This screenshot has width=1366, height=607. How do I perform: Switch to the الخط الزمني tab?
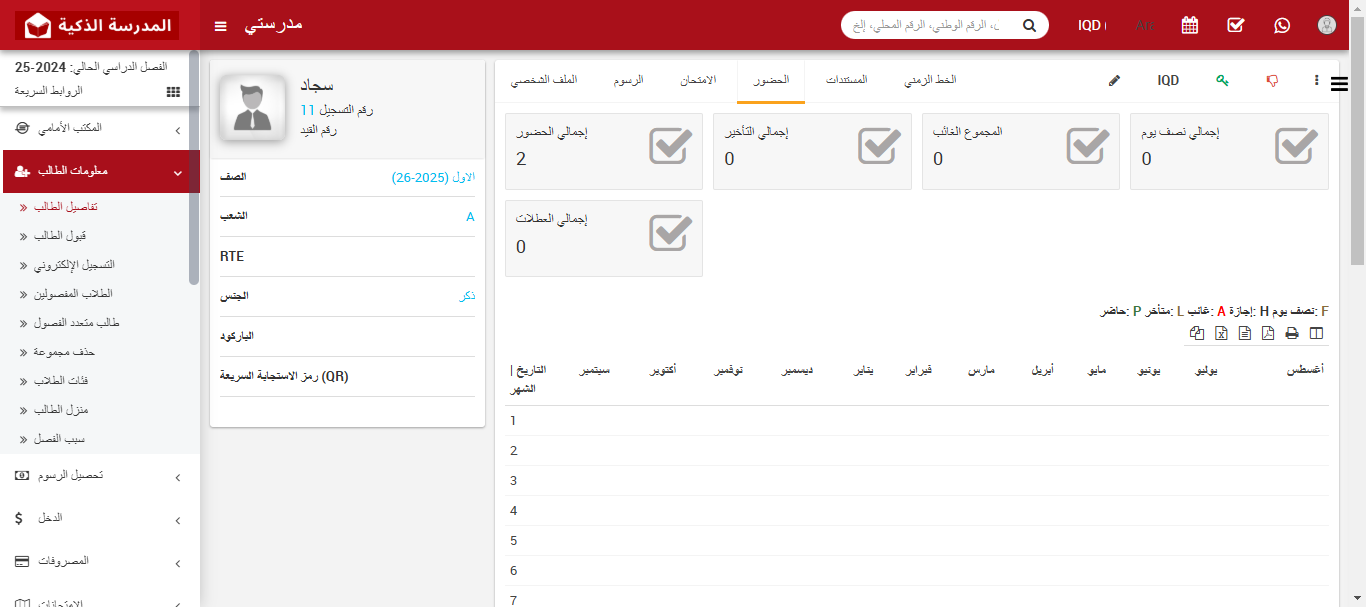[x=930, y=80]
